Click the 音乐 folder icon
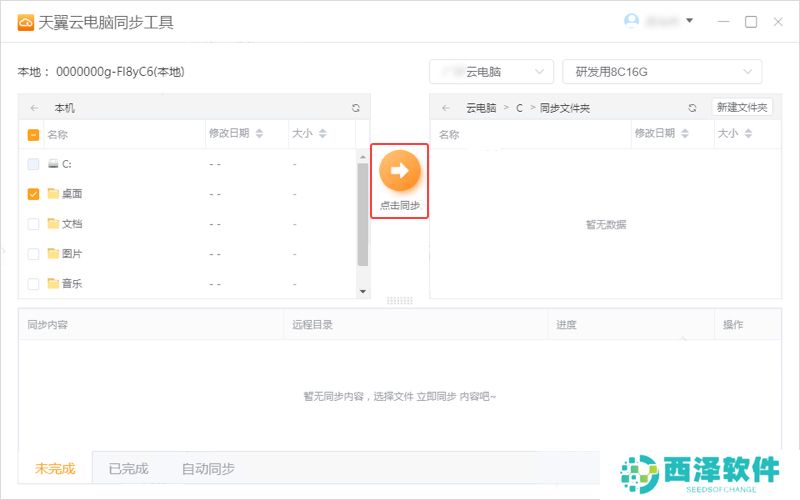800x500 pixels. 53,283
